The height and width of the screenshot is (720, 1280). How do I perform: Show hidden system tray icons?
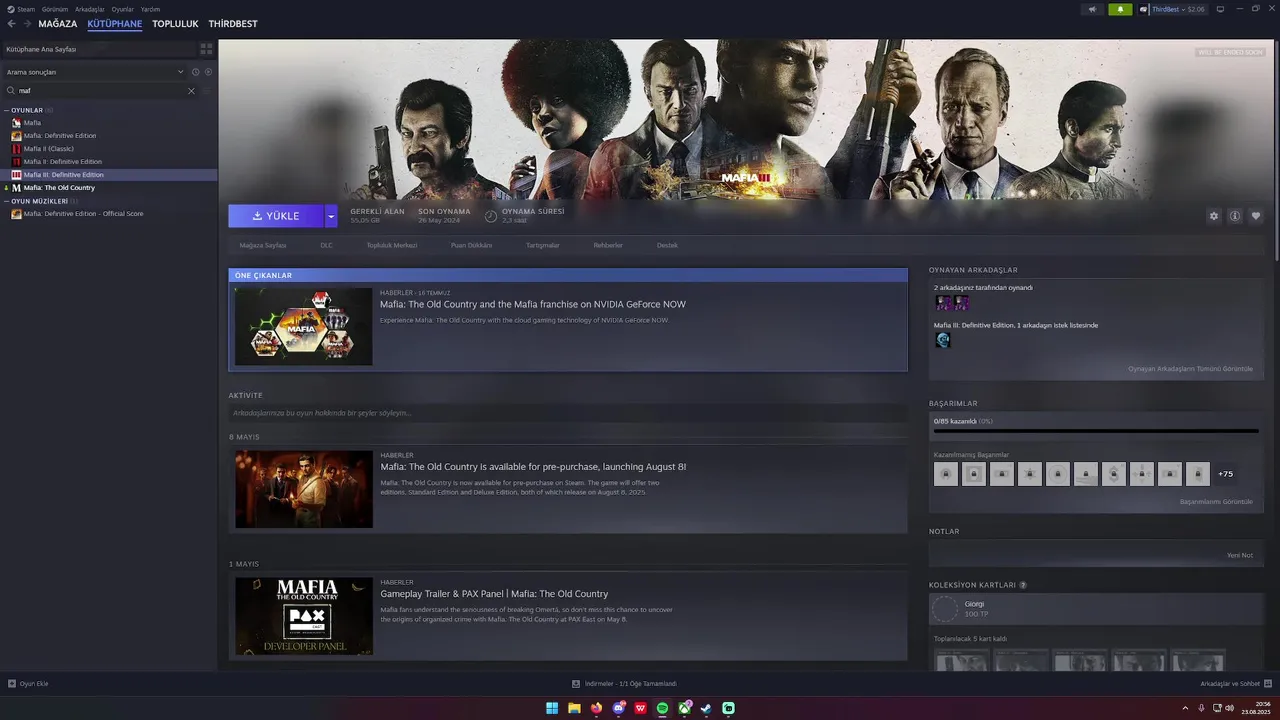[x=1185, y=708]
